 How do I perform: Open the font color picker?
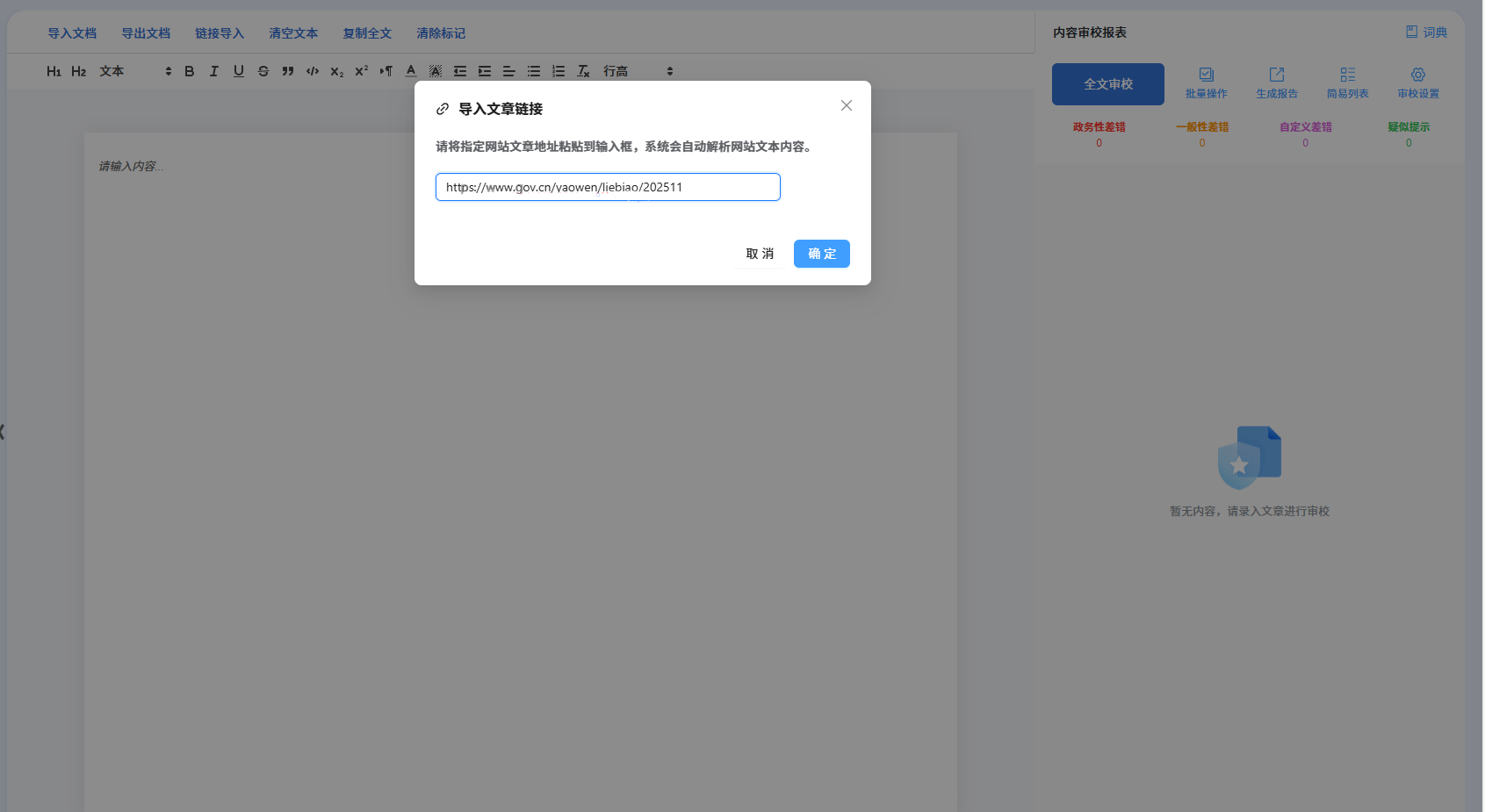tap(410, 71)
